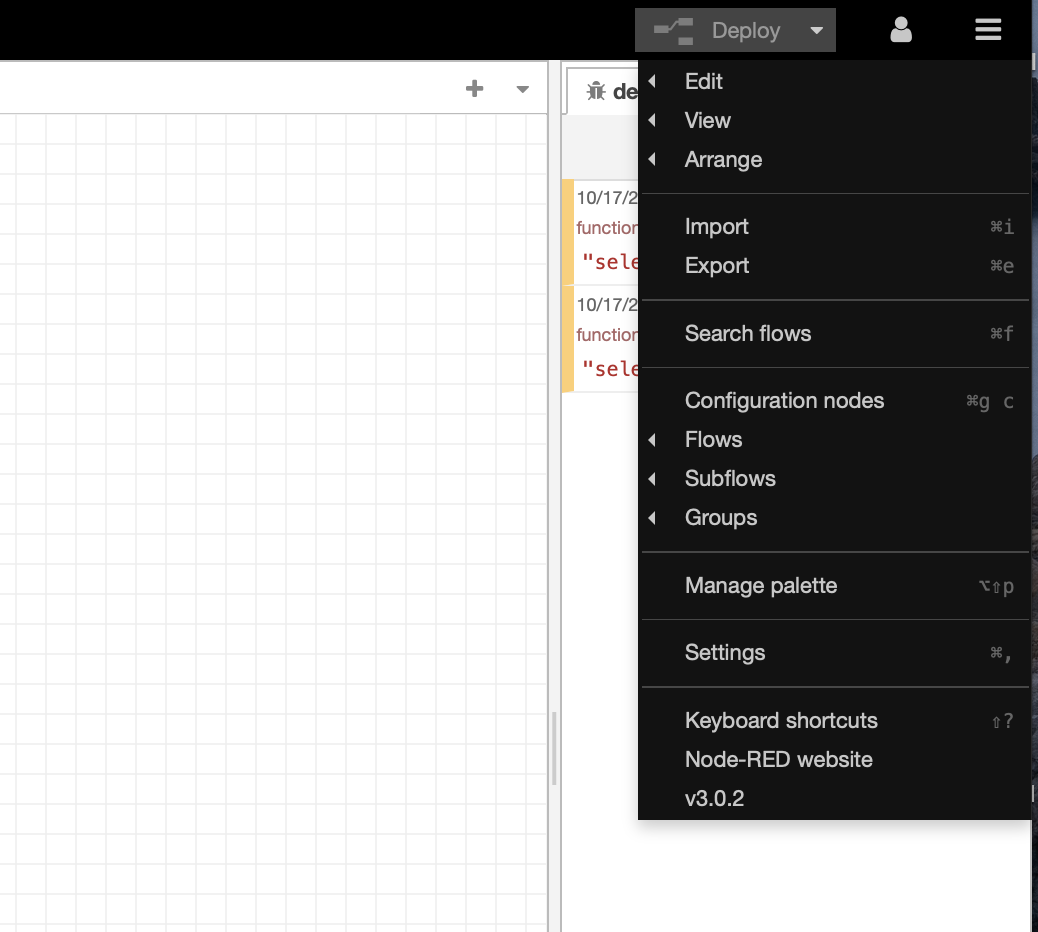Expand the Edit submenu
The width and height of the screenshot is (1038, 932).
pyautogui.click(x=834, y=81)
